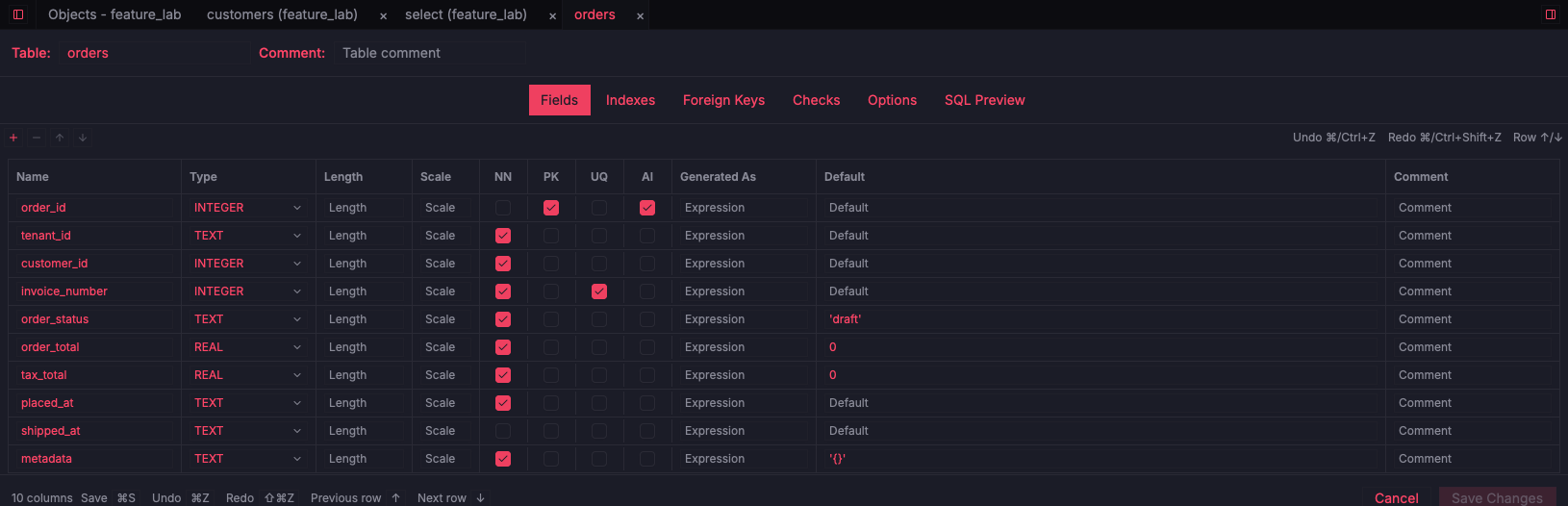Image resolution: width=1568 pixels, height=506 pixels.
Task: Enable NN checkbox for order_id
Action: pyautogui.click(x=503, y=208)
